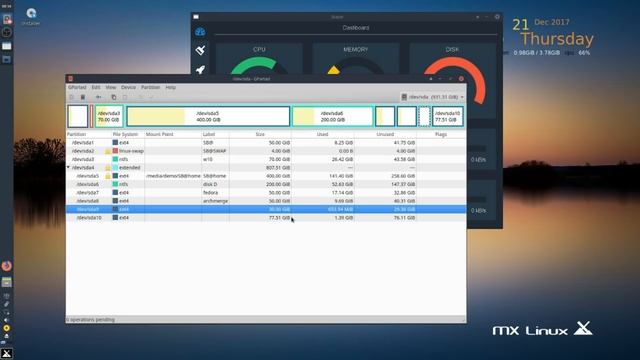Open the Partition menu
The width and height of the screenshot is (640, 360).
pyautogui.click(x=150, y=87)
